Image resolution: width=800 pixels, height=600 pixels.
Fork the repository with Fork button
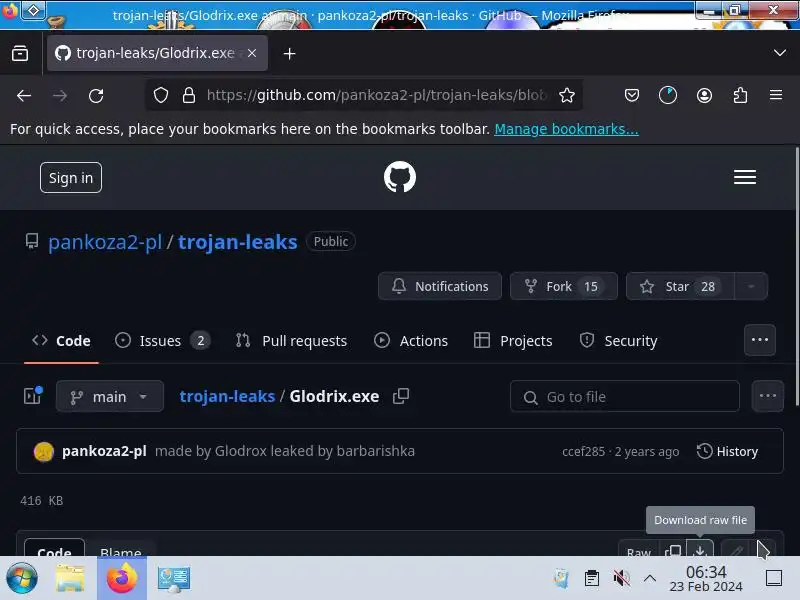(x=564, y=286)
